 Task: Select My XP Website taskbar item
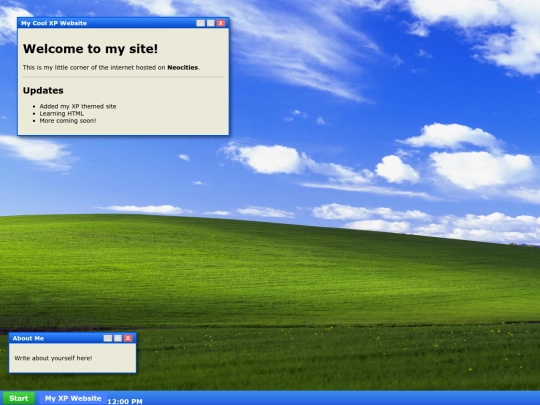[x=73, y=398]
